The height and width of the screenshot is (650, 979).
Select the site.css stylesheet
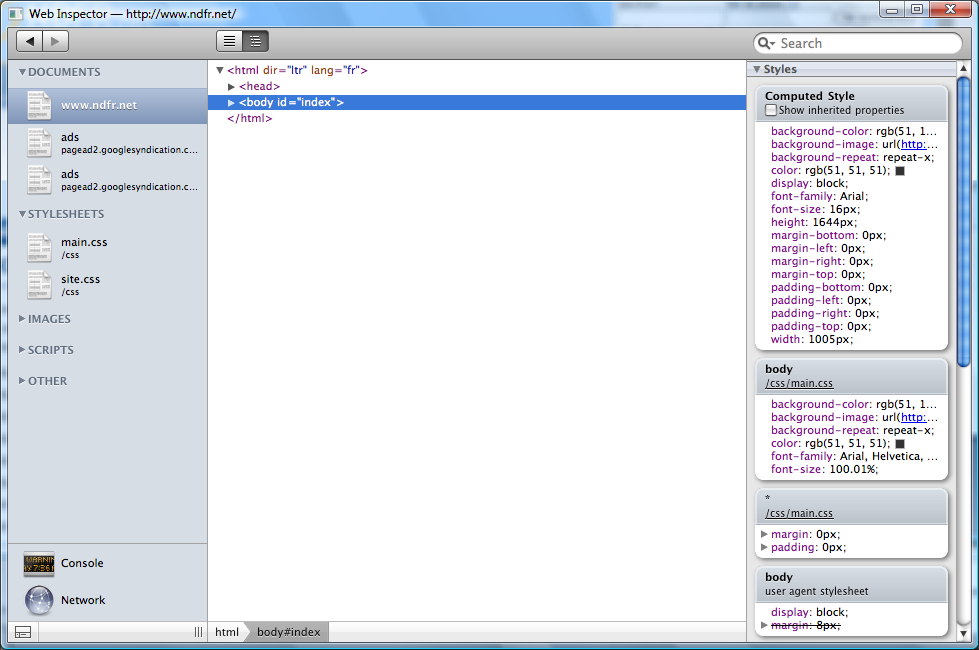point(80,279)
